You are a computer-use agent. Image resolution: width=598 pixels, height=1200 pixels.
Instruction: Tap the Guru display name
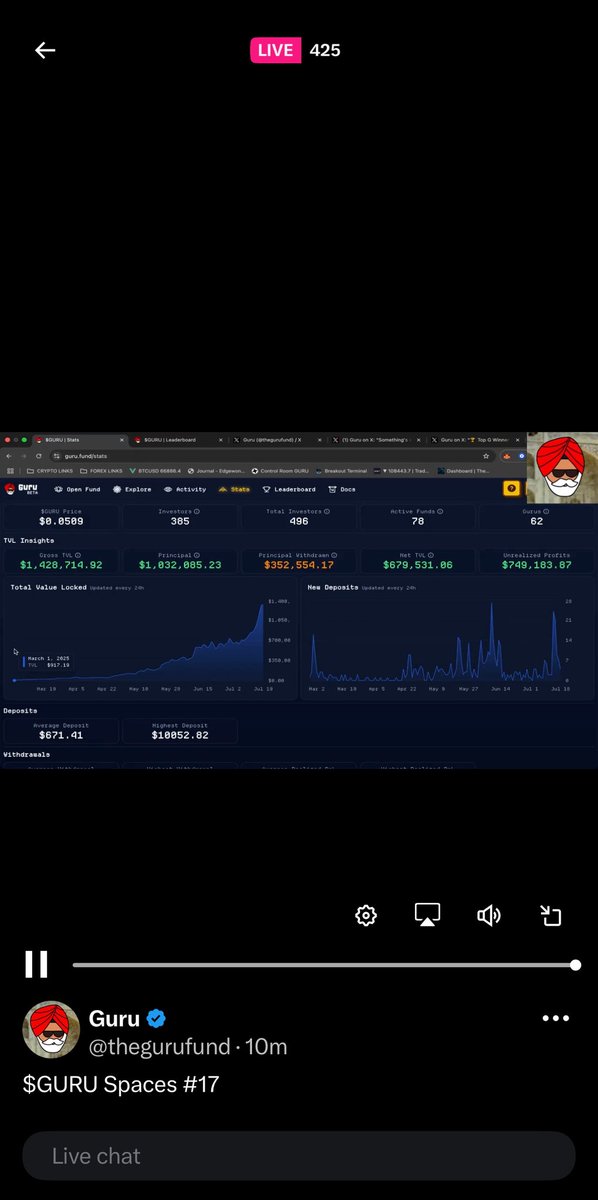(x=114, y=1019)
